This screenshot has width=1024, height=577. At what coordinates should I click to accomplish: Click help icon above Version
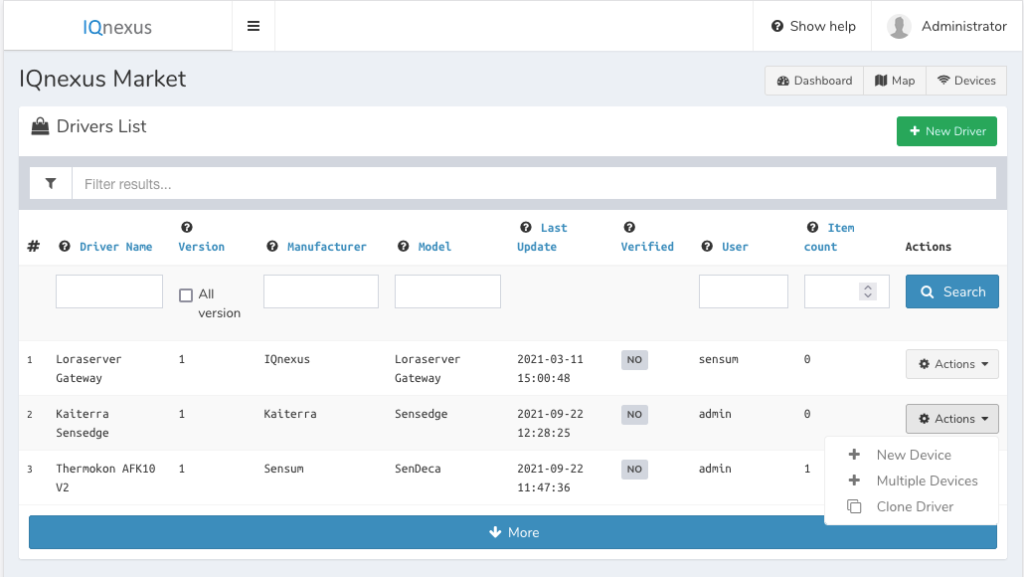(x=187, y=227)
